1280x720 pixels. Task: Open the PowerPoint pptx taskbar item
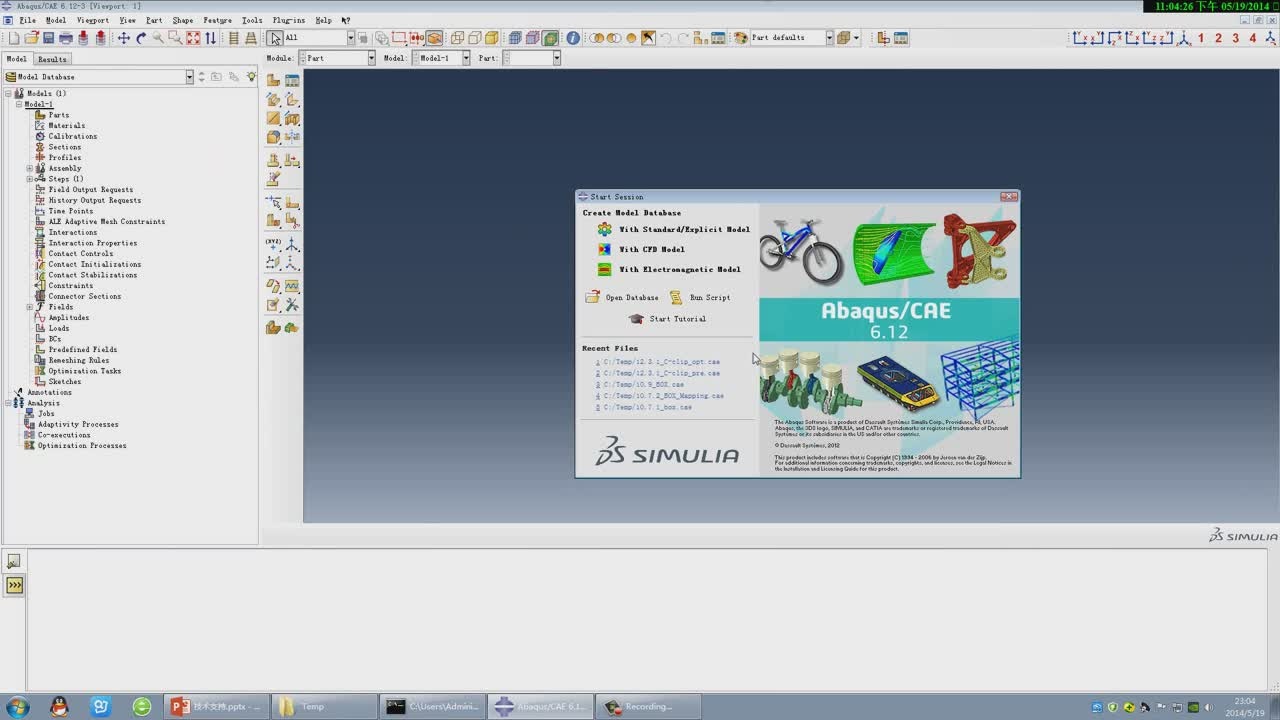pyautogui.click(x=216, y=707)
